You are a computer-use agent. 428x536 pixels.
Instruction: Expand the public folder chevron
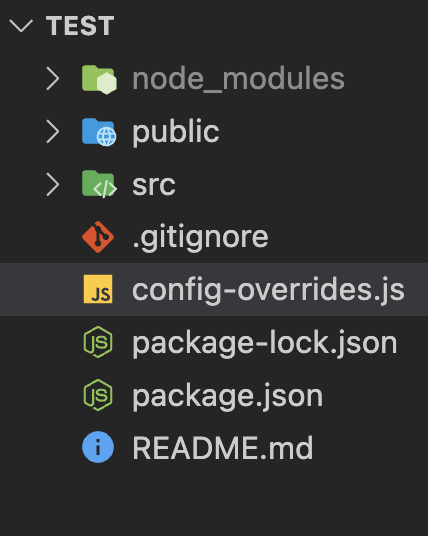pos(53,132)
